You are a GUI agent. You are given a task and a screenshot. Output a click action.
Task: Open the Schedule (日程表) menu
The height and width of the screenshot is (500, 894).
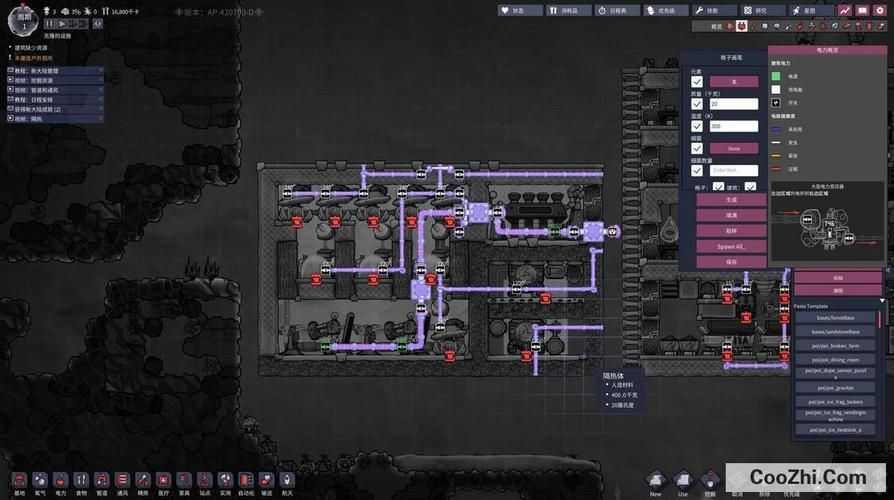tap(618, 10)
